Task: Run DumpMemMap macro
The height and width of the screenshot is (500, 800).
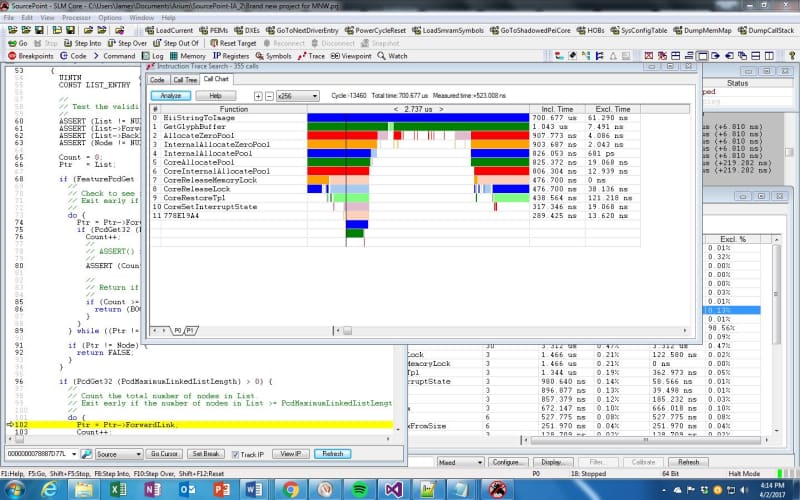Action: (x=702, y=30)
